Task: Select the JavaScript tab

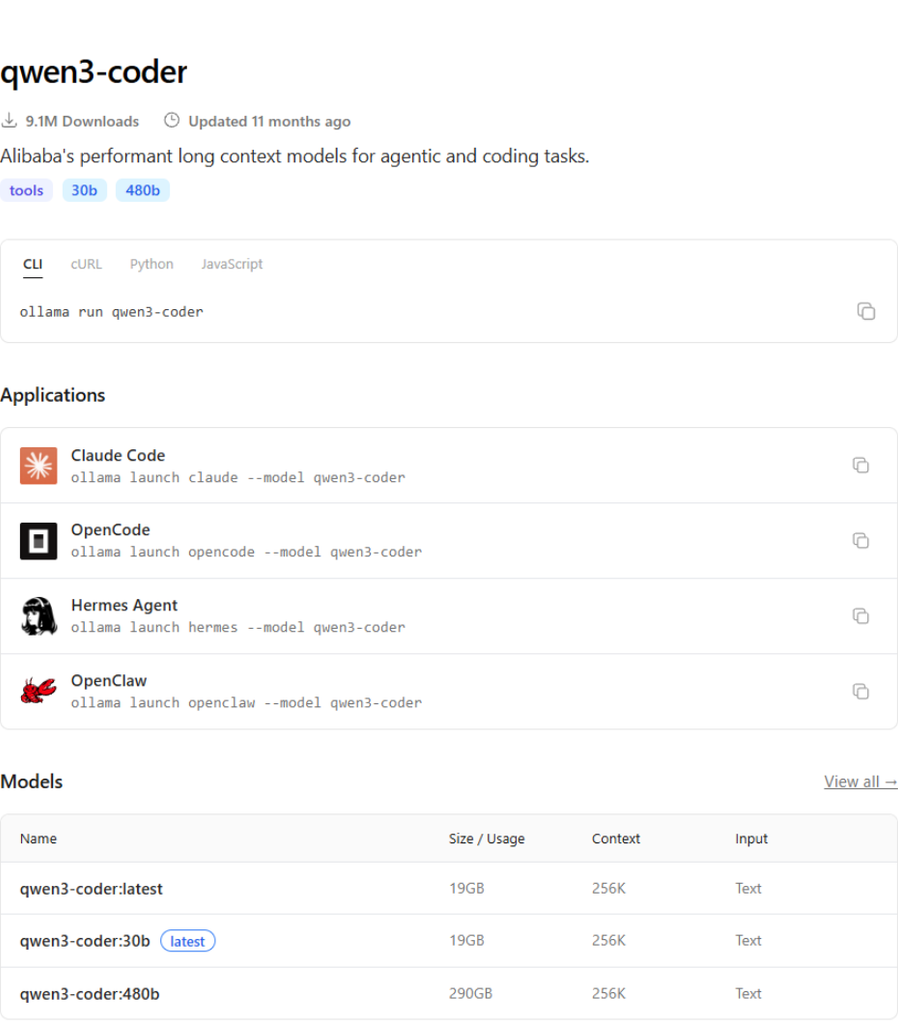Action: pos(232,264)
